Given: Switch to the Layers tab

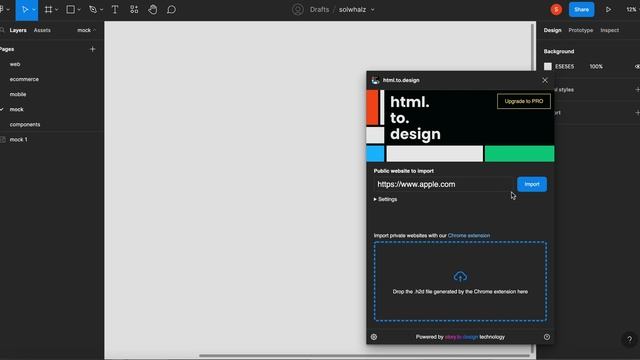Looking at the screenshot, I should coord(18,30).
